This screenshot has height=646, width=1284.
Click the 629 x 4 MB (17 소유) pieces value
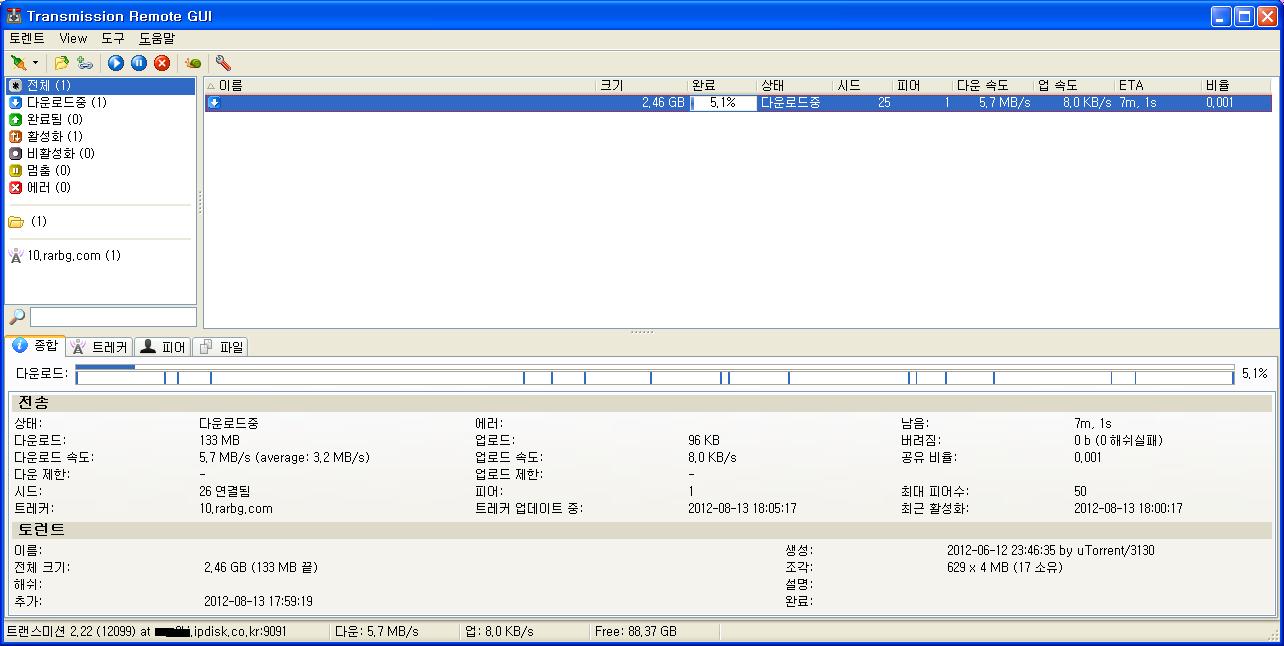coord(1004,567)
